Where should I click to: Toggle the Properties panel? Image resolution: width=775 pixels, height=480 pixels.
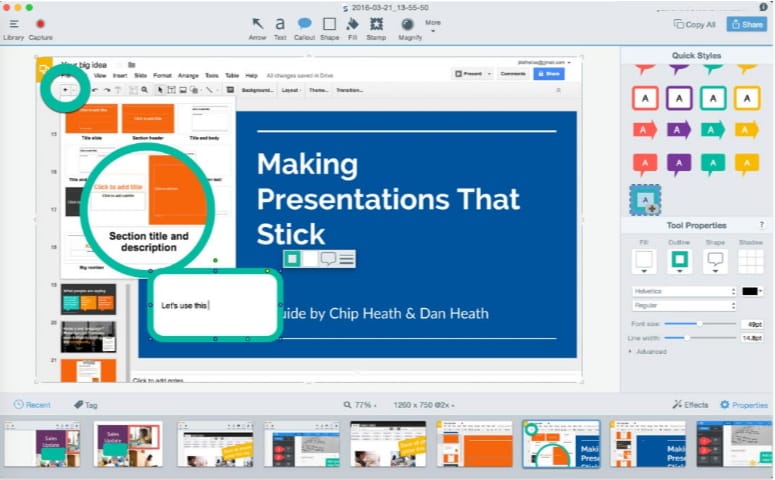coord(744,404)
